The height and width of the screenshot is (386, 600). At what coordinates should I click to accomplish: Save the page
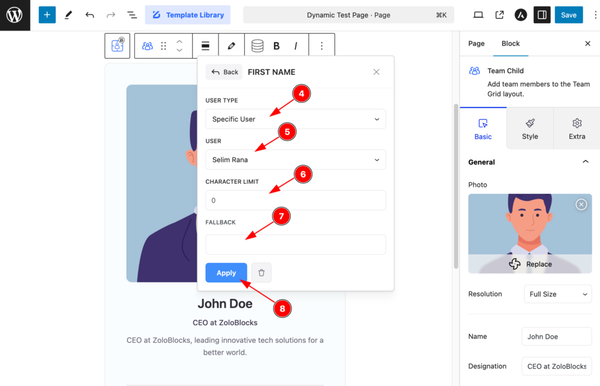coord(569,15)
